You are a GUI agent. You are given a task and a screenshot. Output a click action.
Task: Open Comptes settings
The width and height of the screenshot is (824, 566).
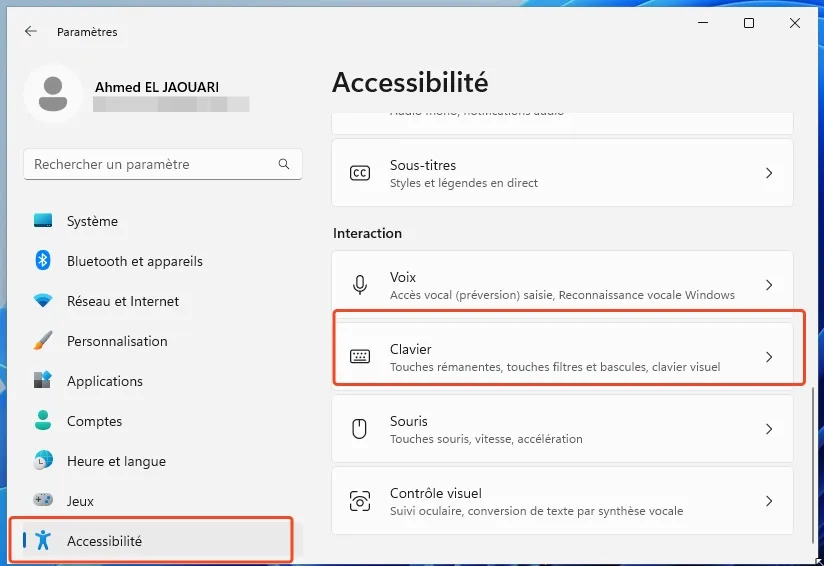tap(162, 420)
